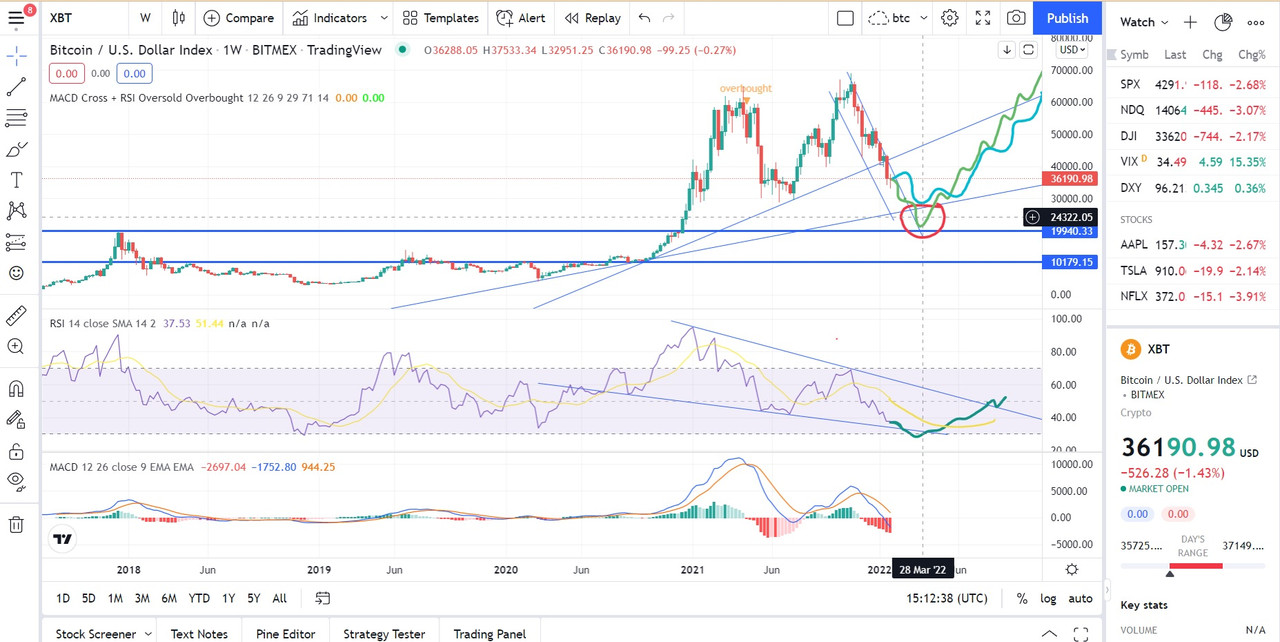The image size is (1280, 642).
Task: Add a symbol to the watchlist
Action: click(x=1190, y=22)
